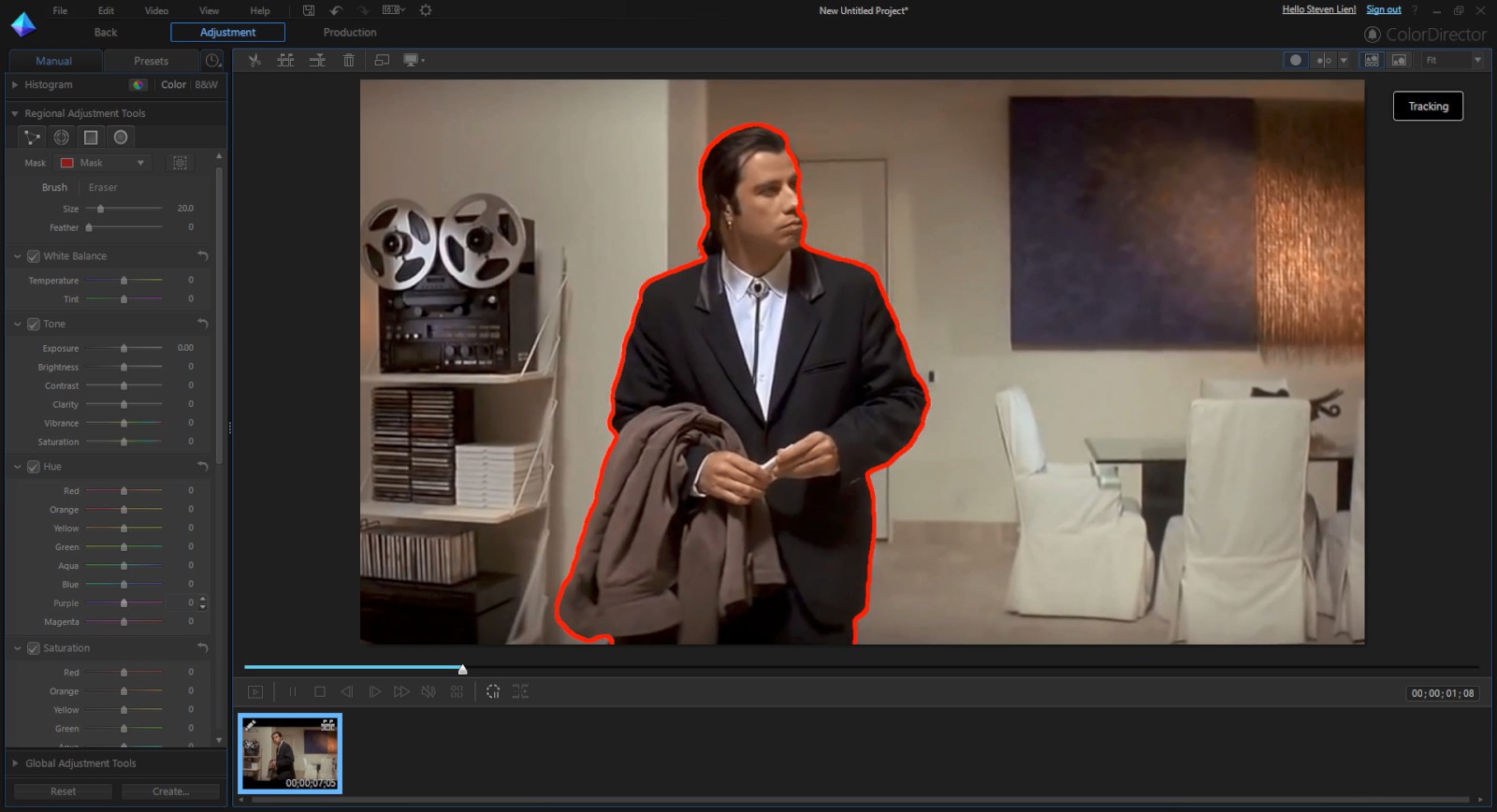Click the histogram color wheel icon
This screenshot has width=1497, height=812.
coord(138,85)
